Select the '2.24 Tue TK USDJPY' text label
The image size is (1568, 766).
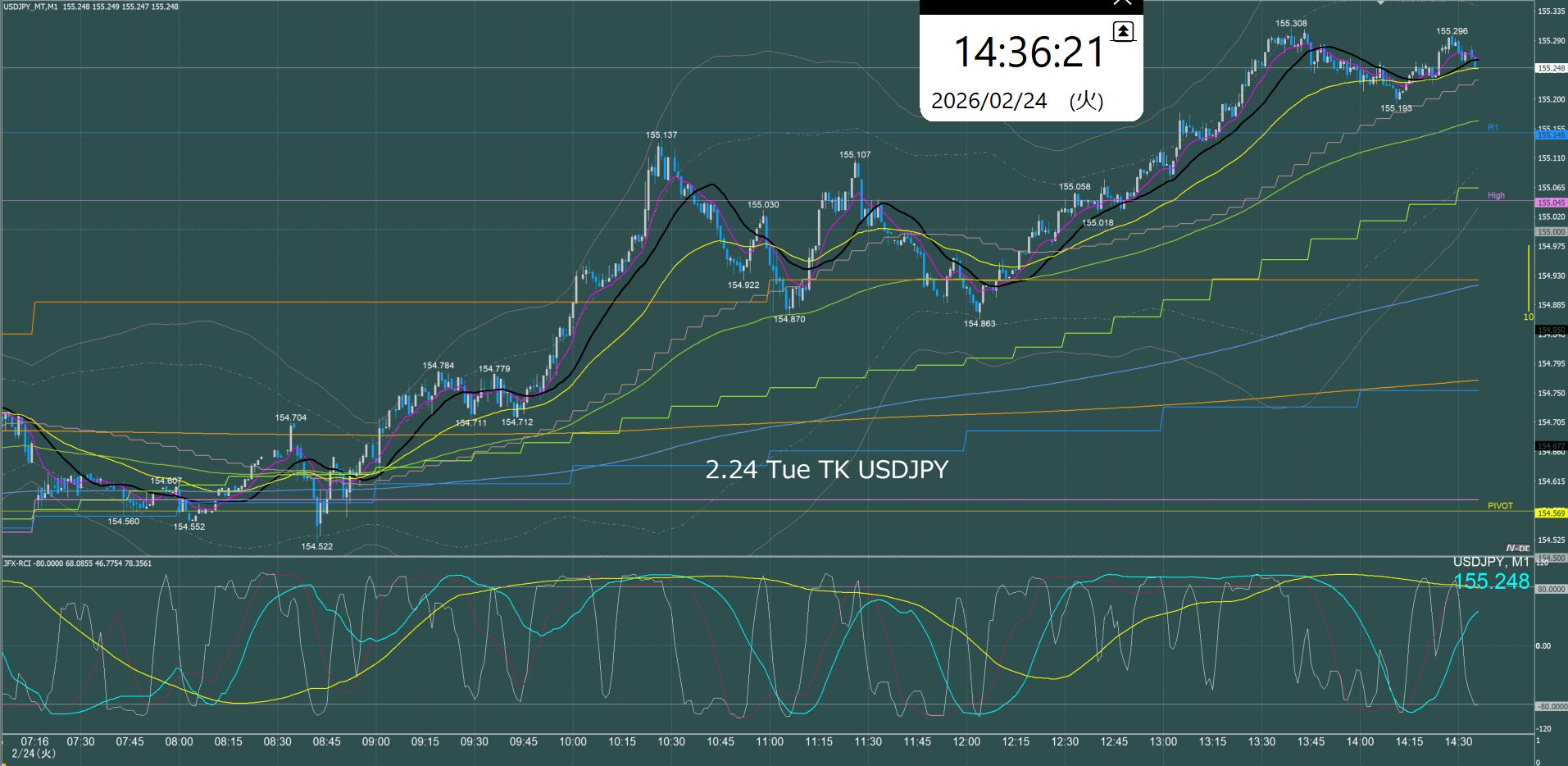click(826, 470)
